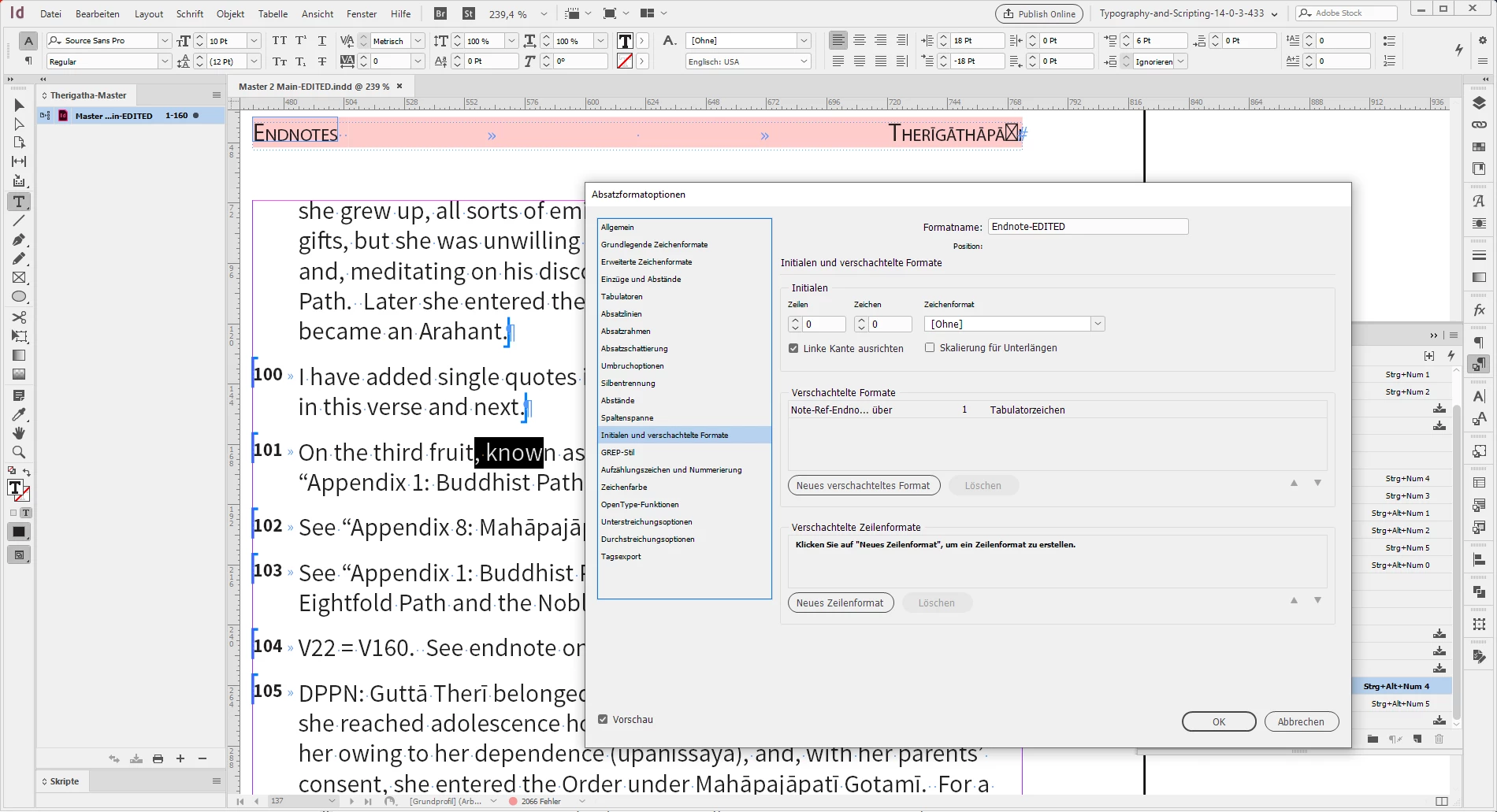Click the print book icon in the book panel
The image size is (1497, 812).
coord(158,758)
